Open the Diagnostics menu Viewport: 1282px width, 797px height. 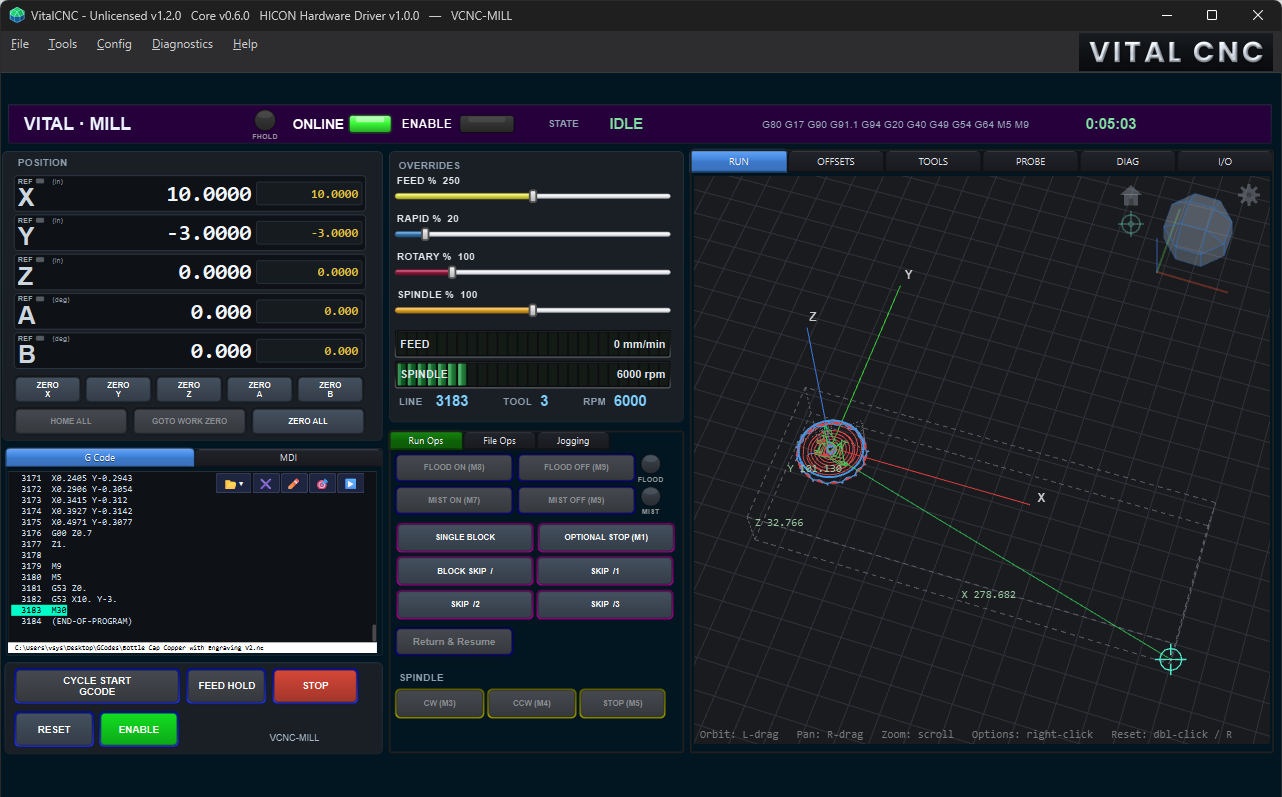(182, 44)
